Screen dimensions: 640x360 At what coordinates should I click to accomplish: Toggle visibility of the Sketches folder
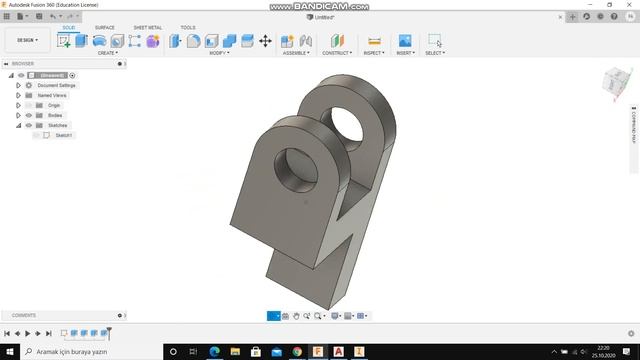point(29,125)
